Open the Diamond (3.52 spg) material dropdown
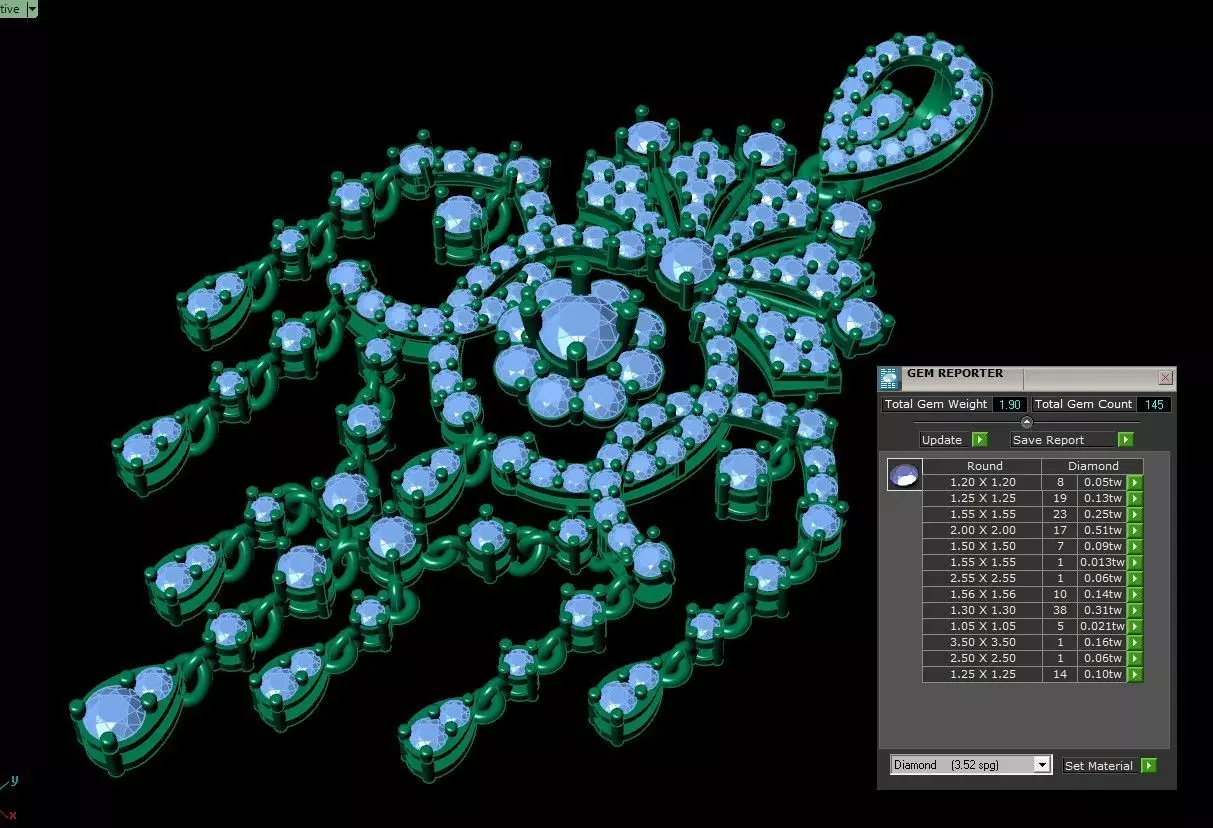 1042,765
